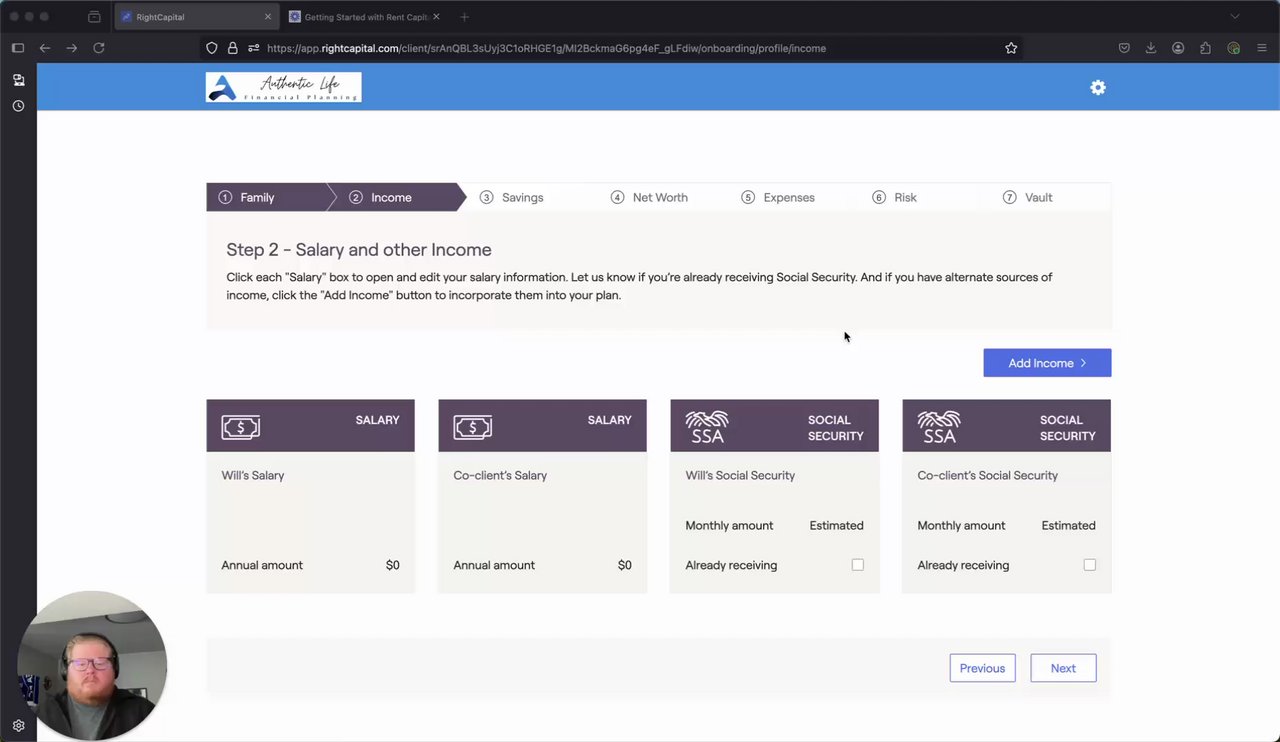Click the SSA logo on Will's Social Security
The height and width of the screenshot is (742, 1280).
click(707, 427)
